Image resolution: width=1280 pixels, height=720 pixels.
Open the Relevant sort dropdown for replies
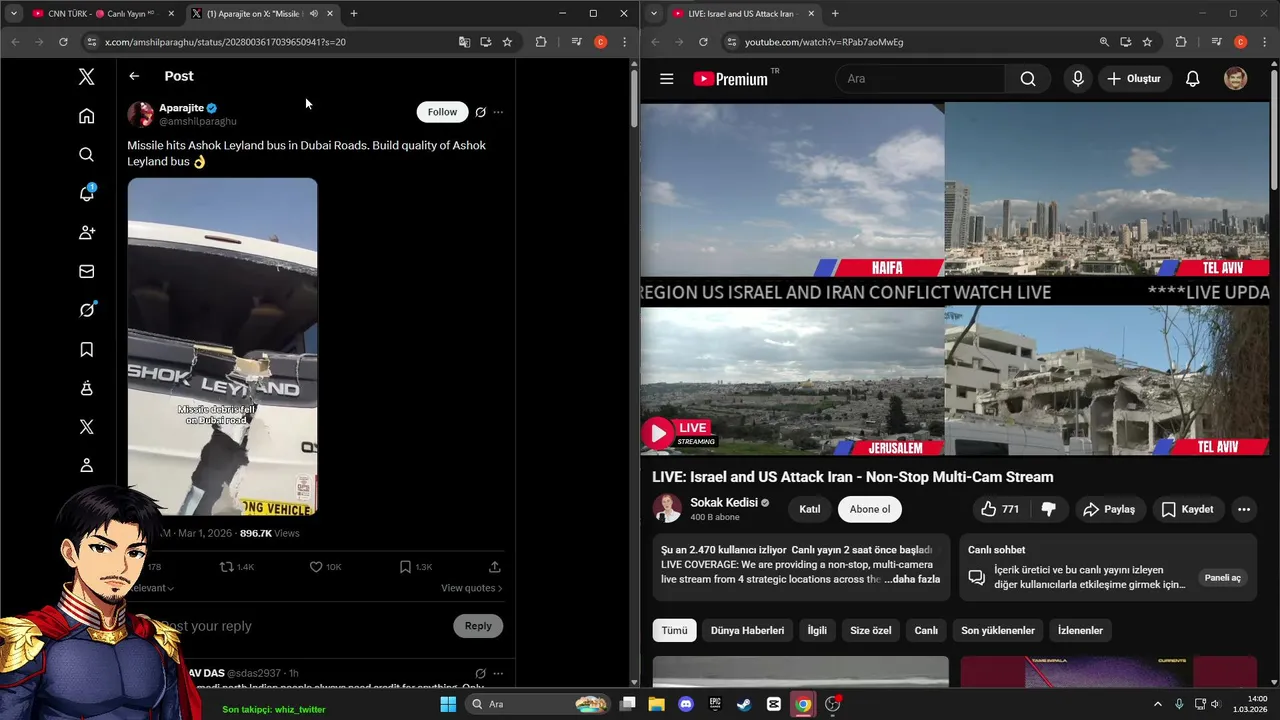151,588
